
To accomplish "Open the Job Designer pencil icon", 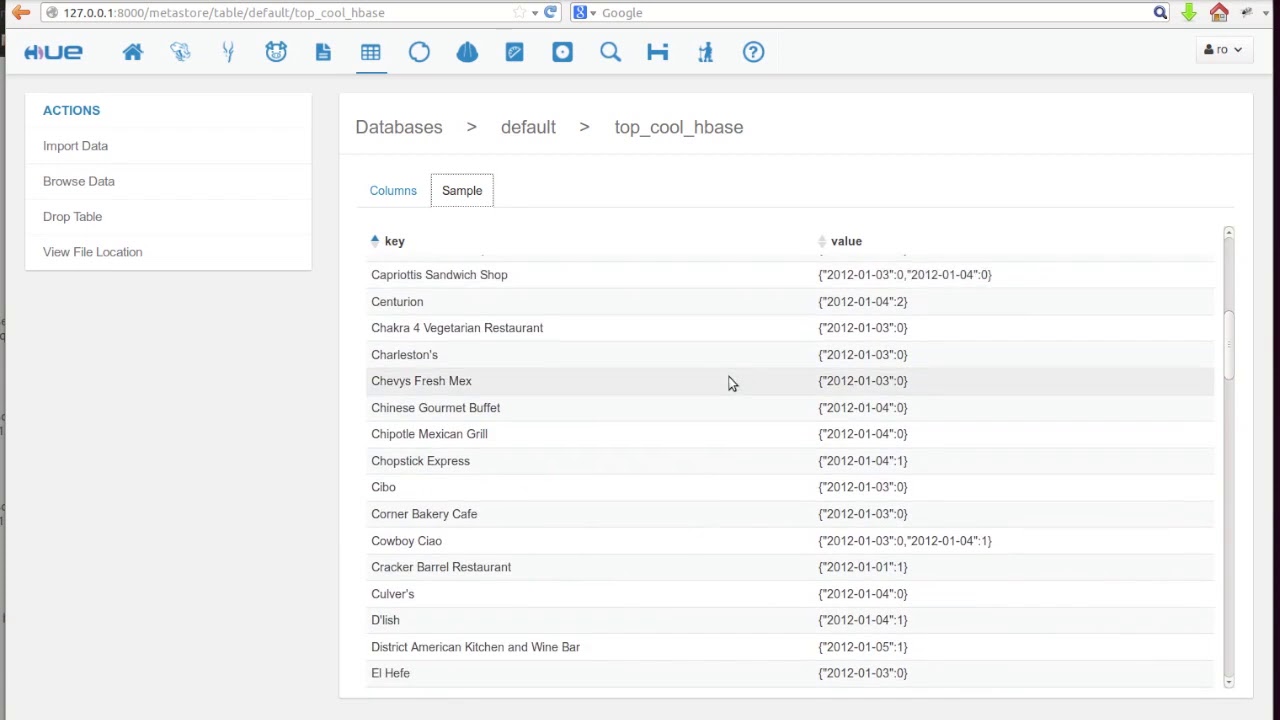I will [x=514, y=52].
